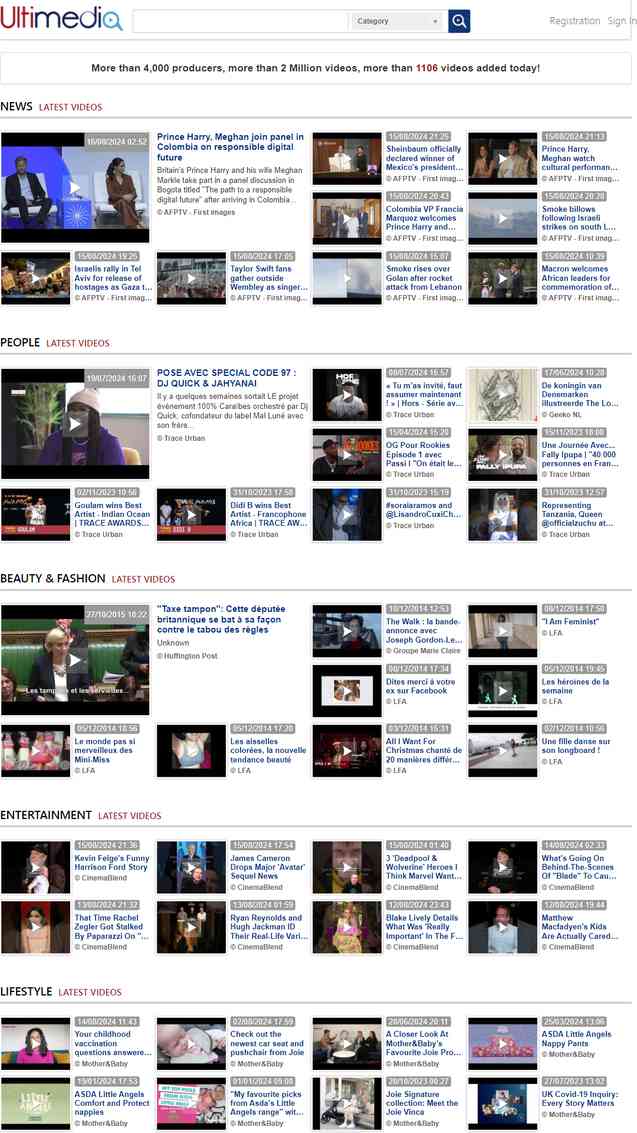Open the BEAUTY & FASHION section heading

point(53,578)
